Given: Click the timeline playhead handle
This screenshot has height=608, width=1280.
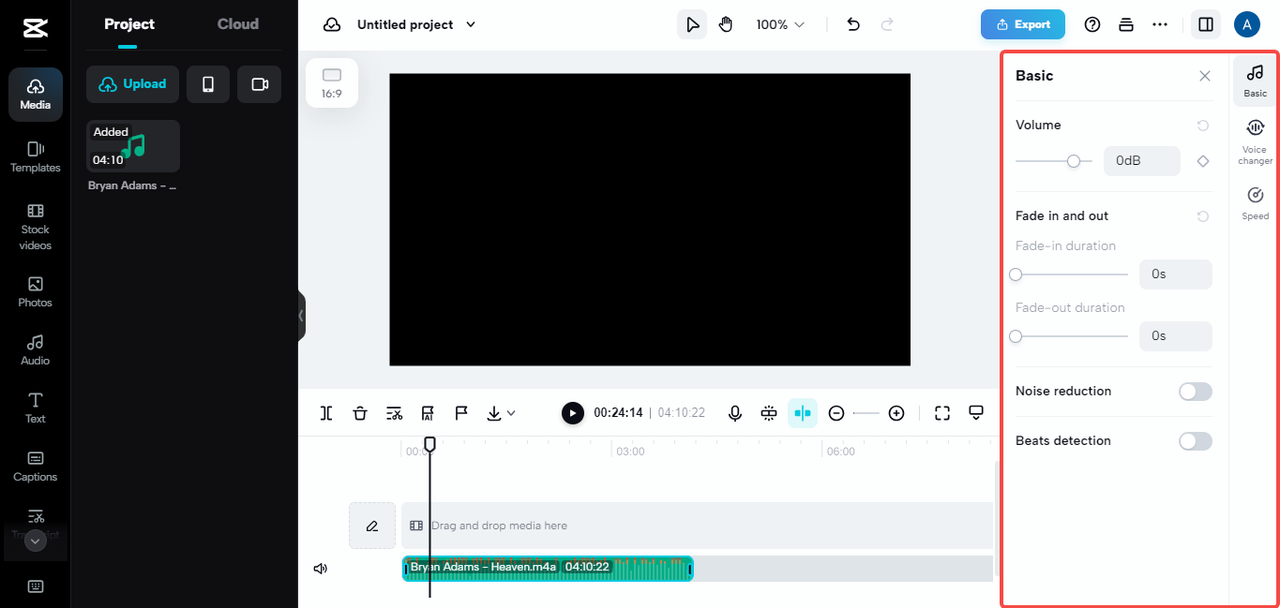Looking at the screenshot, I should pos(430,443).
